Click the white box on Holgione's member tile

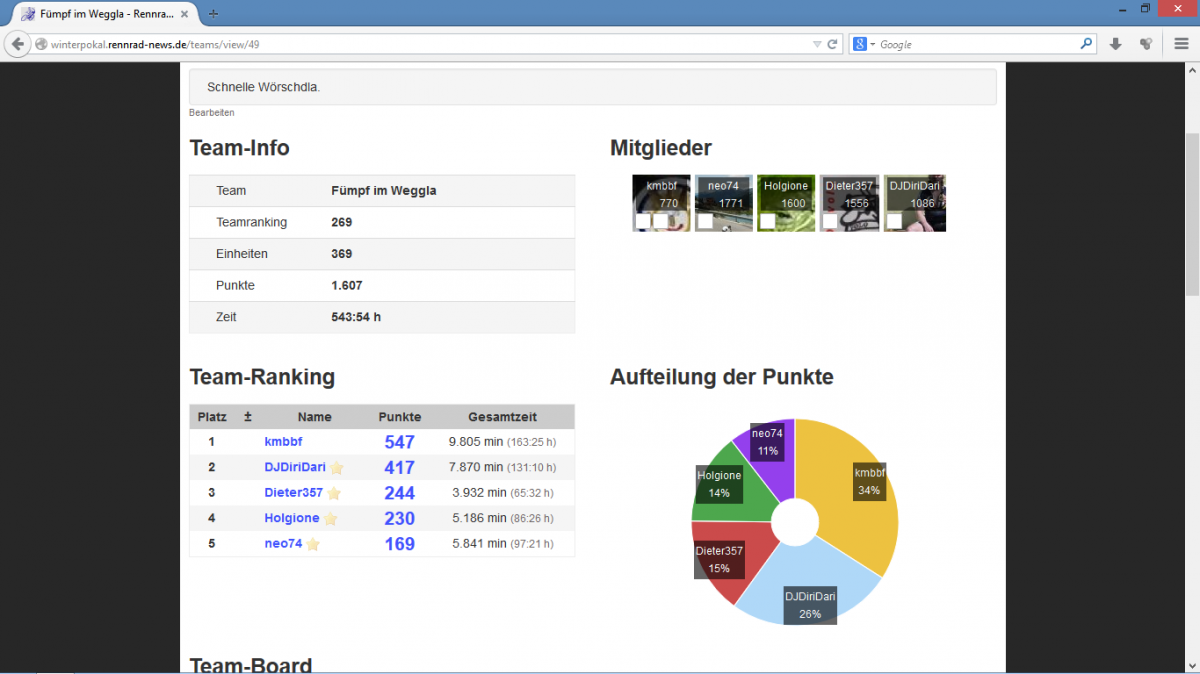(x=767, y=221)
